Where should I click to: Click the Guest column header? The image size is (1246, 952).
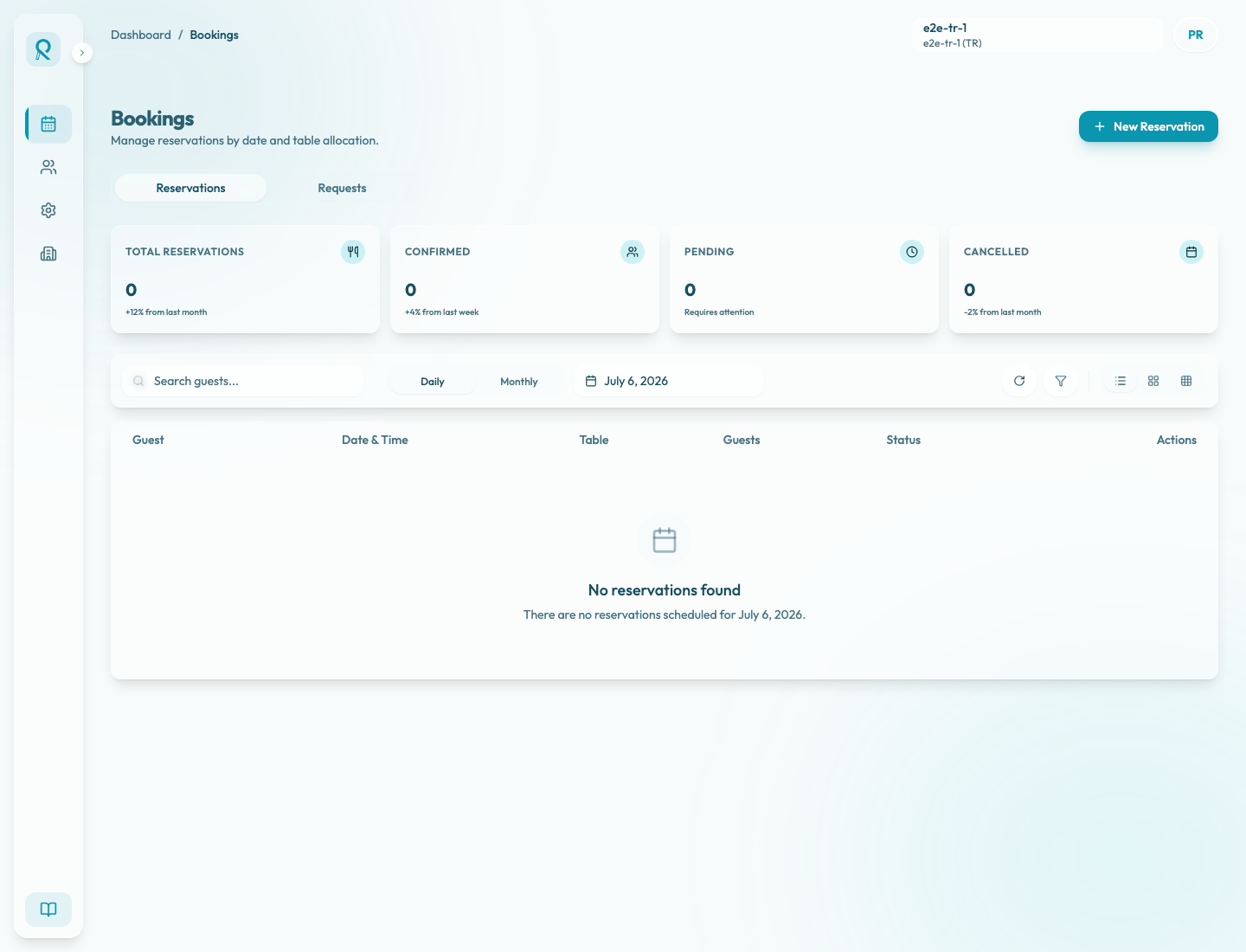[x=148, y=440]
